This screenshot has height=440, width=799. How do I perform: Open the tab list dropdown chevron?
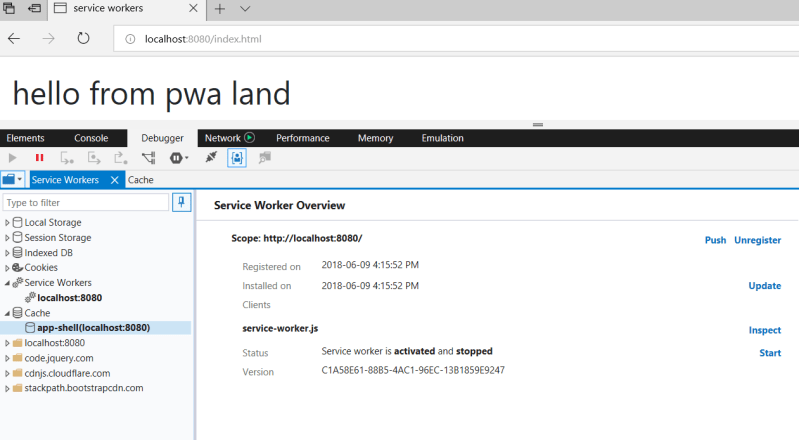pos(245,9)
